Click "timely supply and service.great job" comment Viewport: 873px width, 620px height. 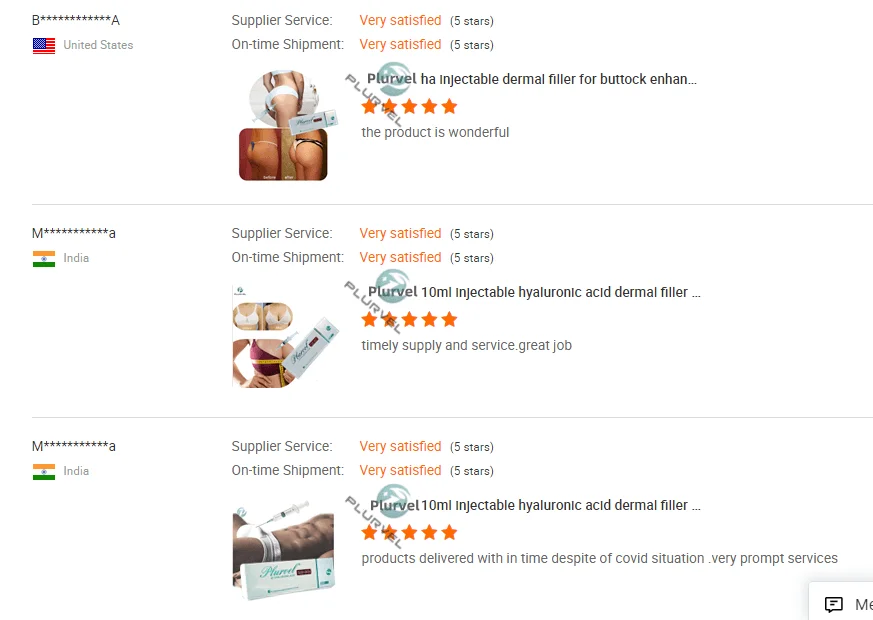[466, 345]
